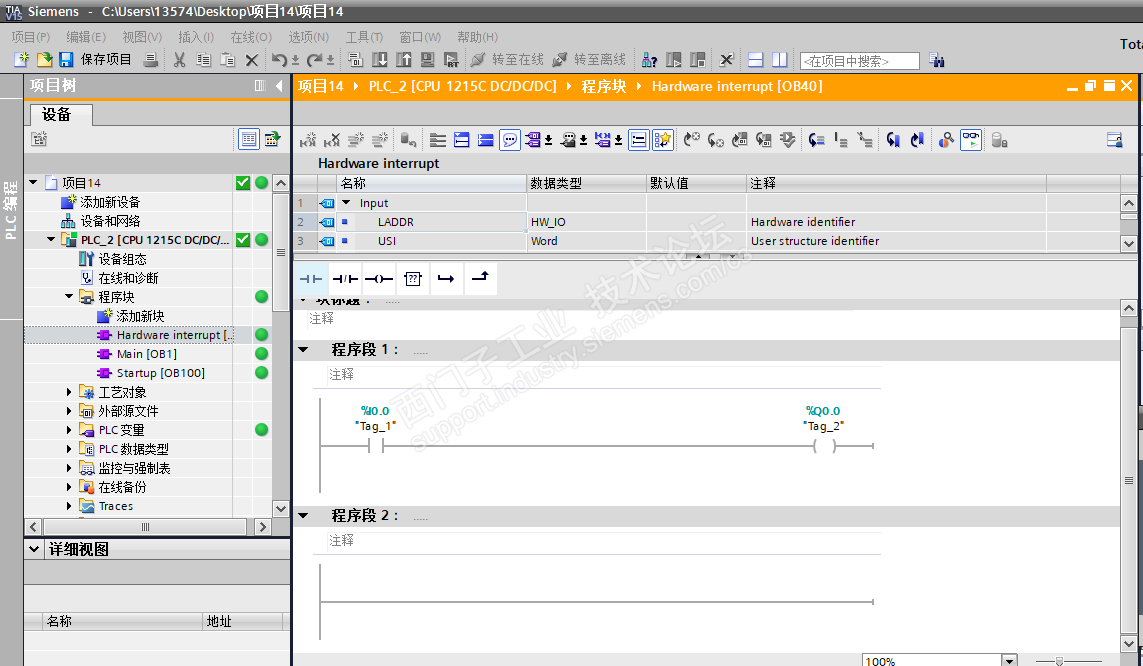This screenshot has width=1143, height=666.
Task: Insert network icon in block toolbar
Action: tap(308, 140)
